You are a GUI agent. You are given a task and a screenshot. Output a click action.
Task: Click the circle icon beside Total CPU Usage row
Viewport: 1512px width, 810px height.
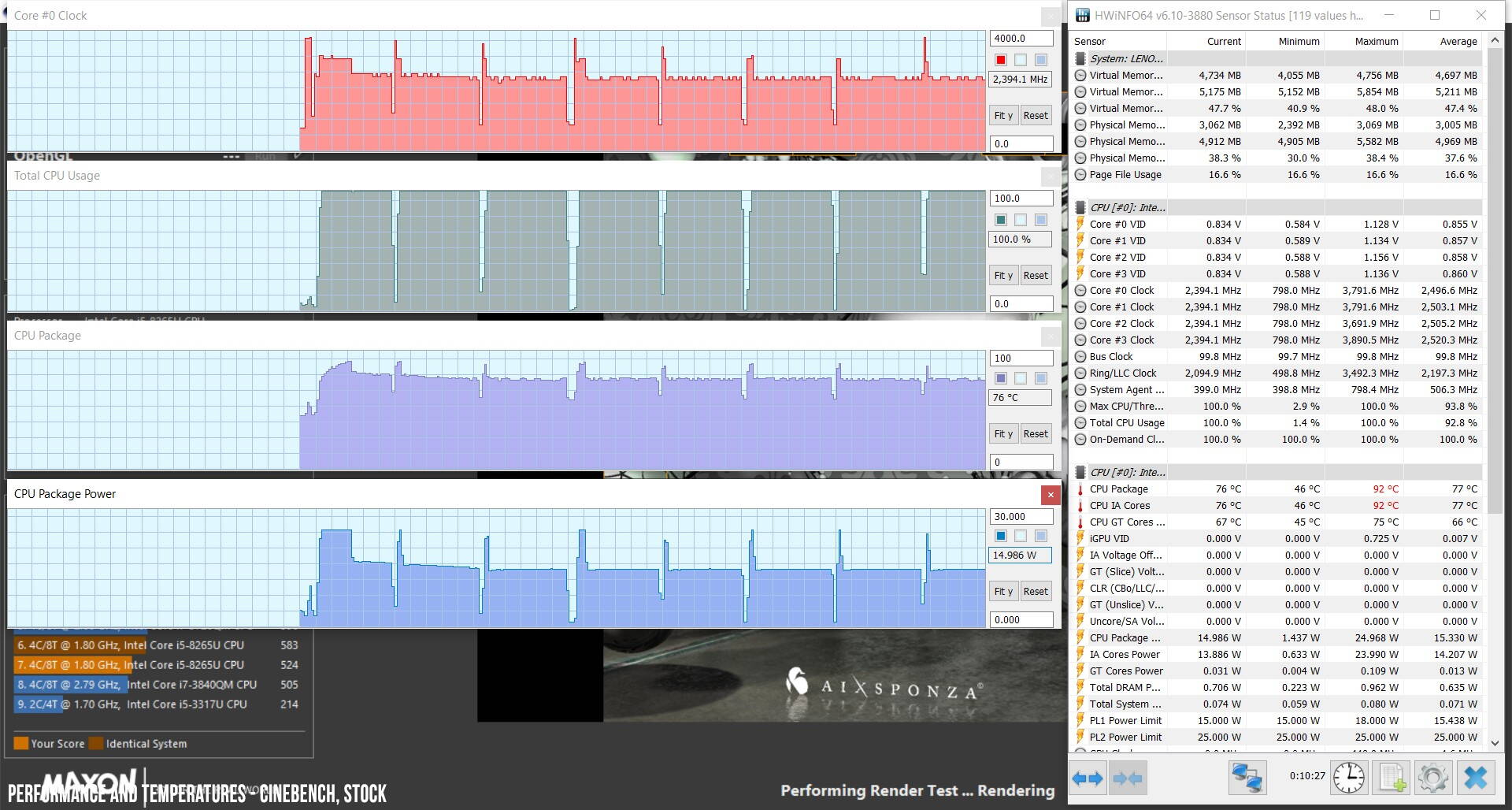1080,422
